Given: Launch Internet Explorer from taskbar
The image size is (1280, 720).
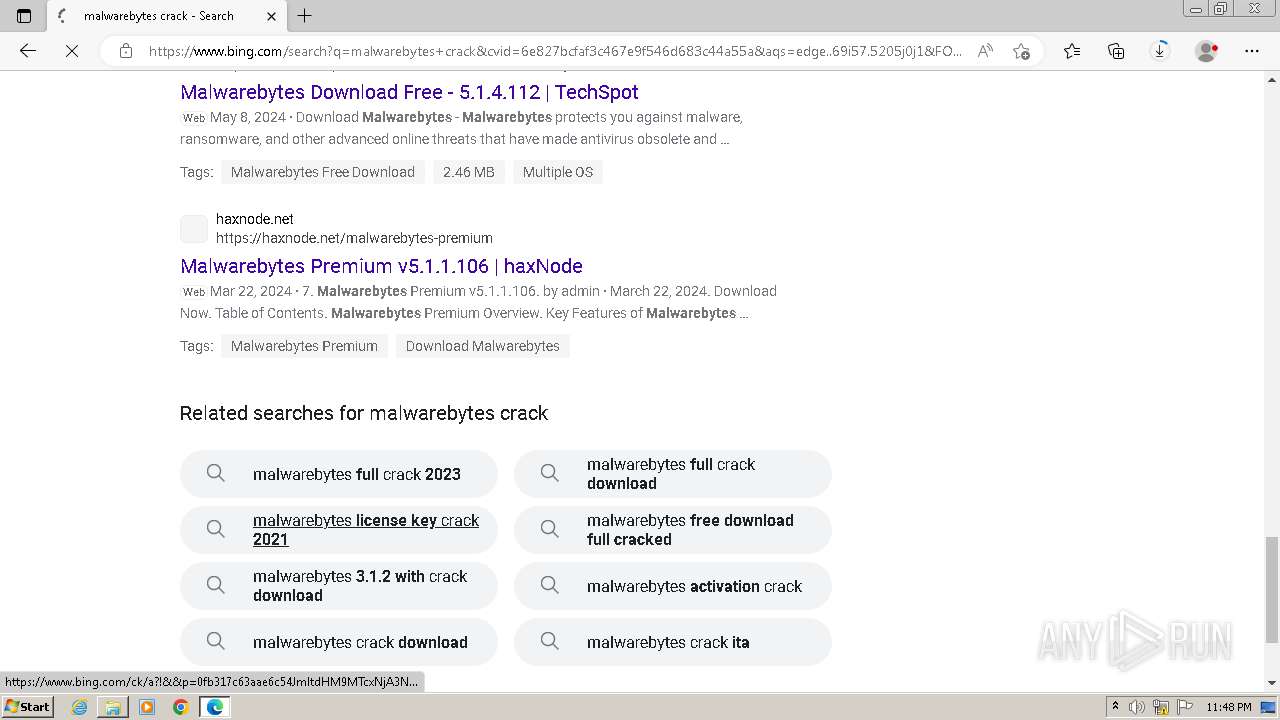Looking at the screenshot, I should pos(79,707).
